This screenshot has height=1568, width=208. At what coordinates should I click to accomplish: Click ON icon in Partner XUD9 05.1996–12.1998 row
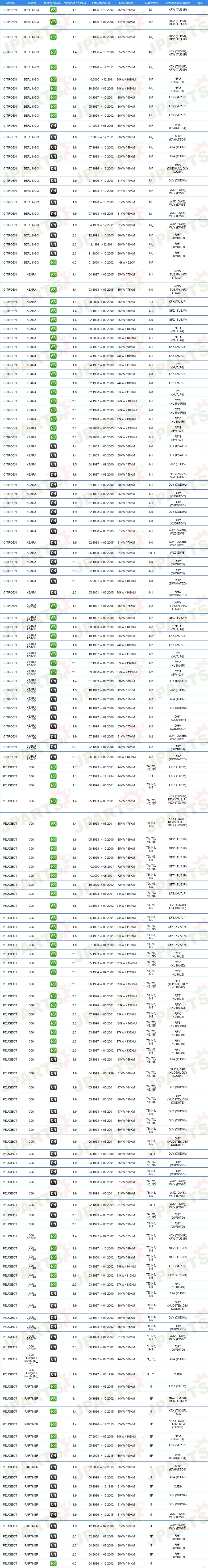53,1486
